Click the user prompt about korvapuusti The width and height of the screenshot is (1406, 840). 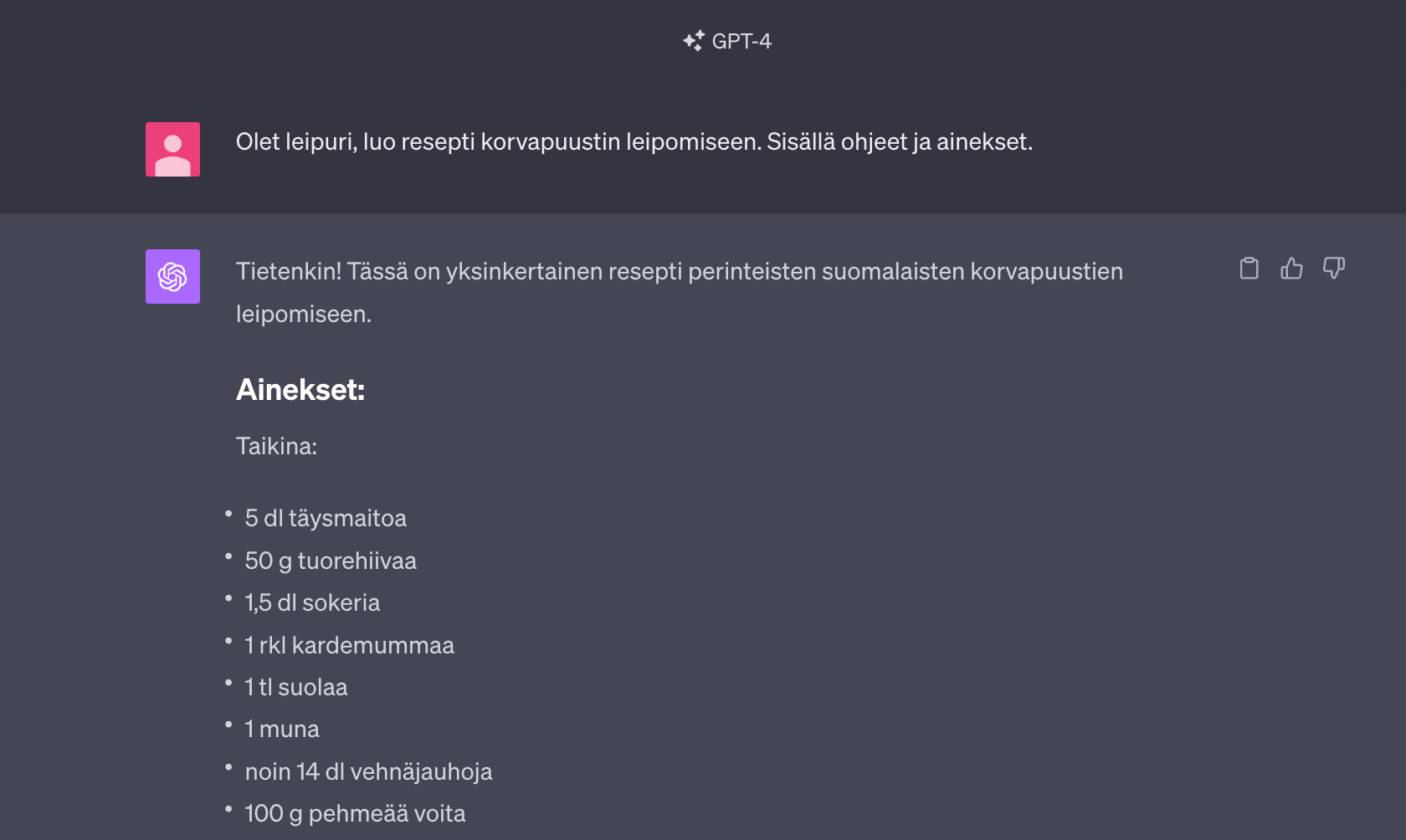click(634, 142)
